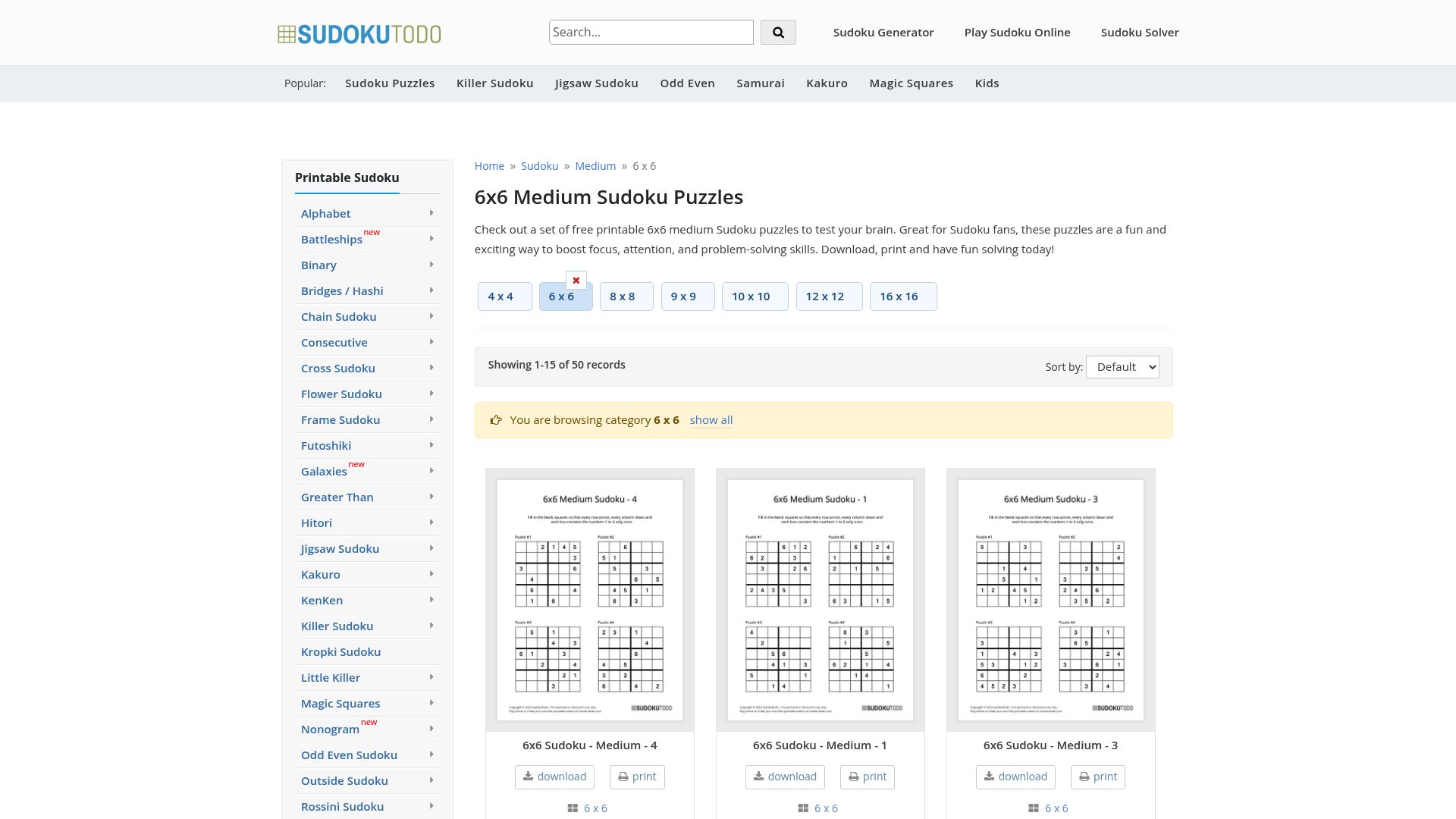1456x819 pixels.
Task: Click the show all link
Action: click(x=711, y=420)
